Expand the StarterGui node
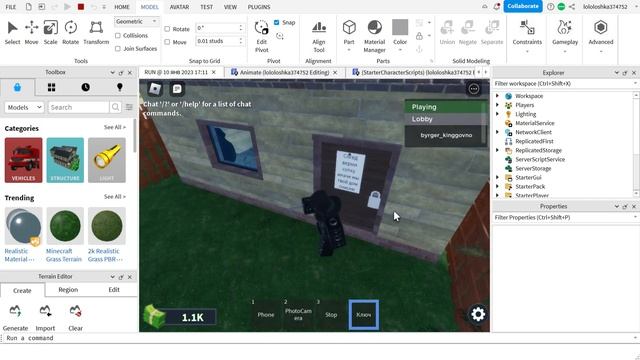Screen dimensions: 640x360 point(497,178)
